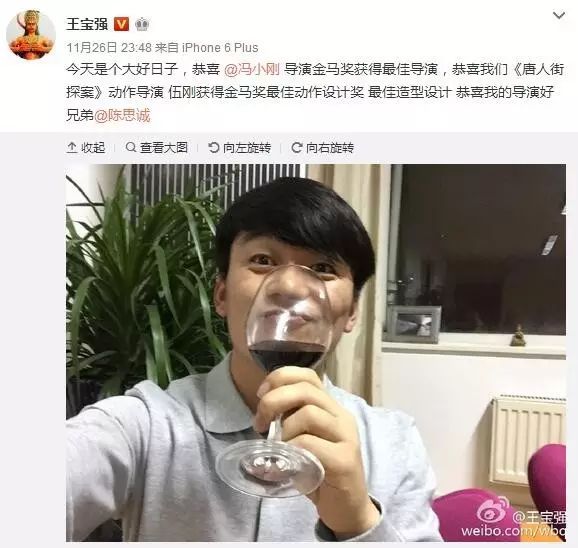Viewport: 578px width, 548px height.
Task: Click the upward arrow collapse icon
Action: [x=72, y=148]
